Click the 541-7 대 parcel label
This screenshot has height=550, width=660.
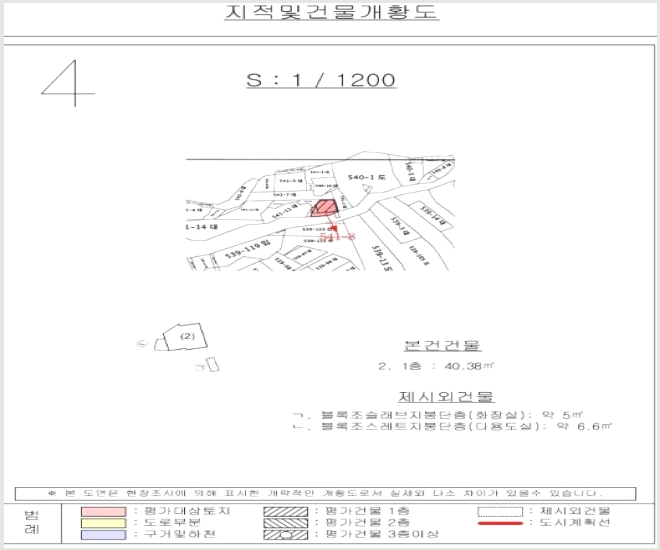[285, 195]
